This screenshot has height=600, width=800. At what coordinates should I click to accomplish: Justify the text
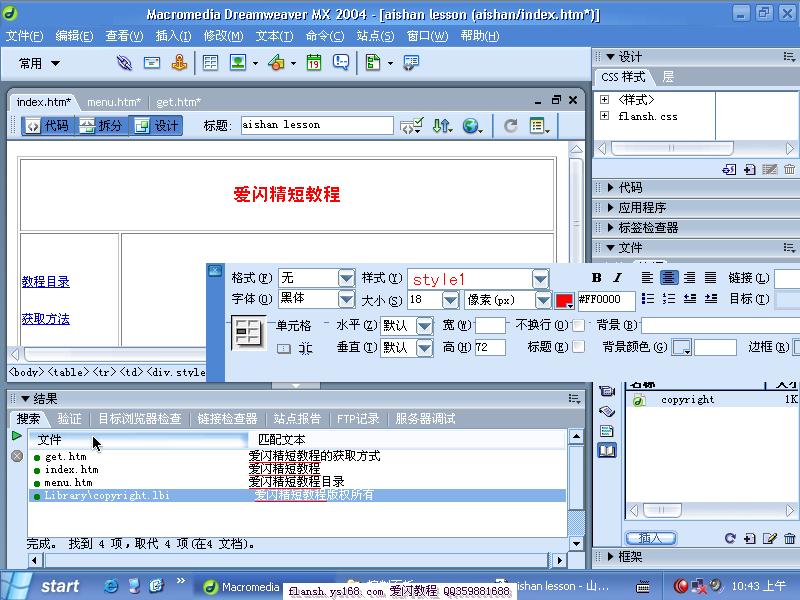(x=710, y=278)
